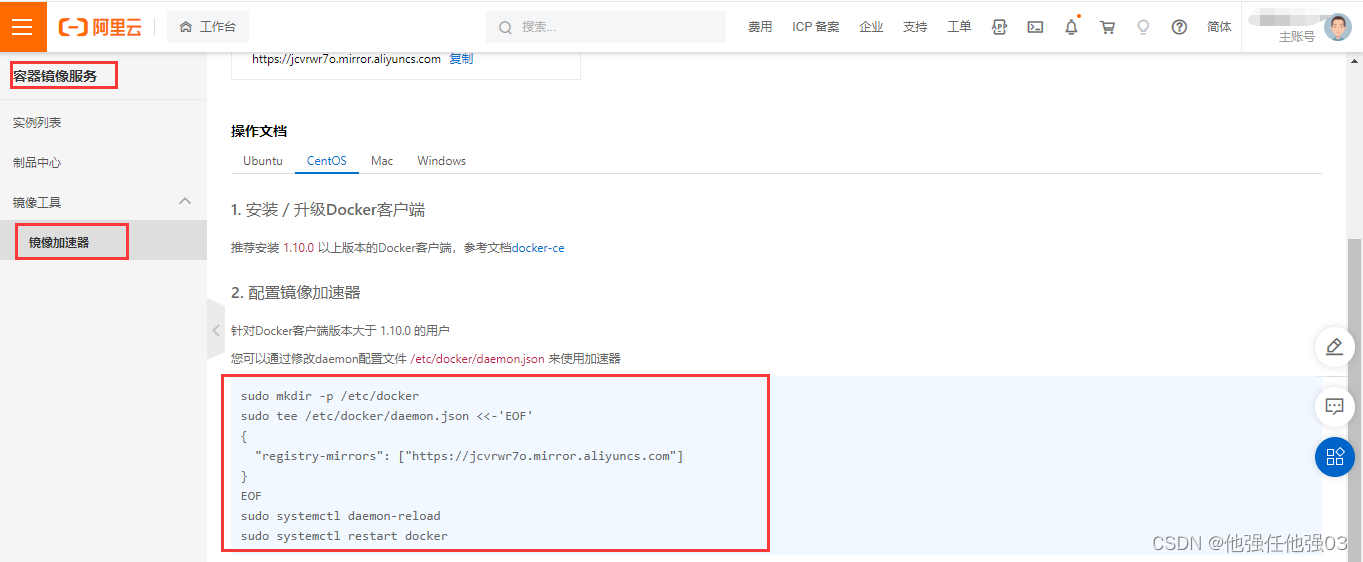
Task: Launch the Cloud Shell terminal icon
Action: pyautogui.click(x=1036, y=27)
